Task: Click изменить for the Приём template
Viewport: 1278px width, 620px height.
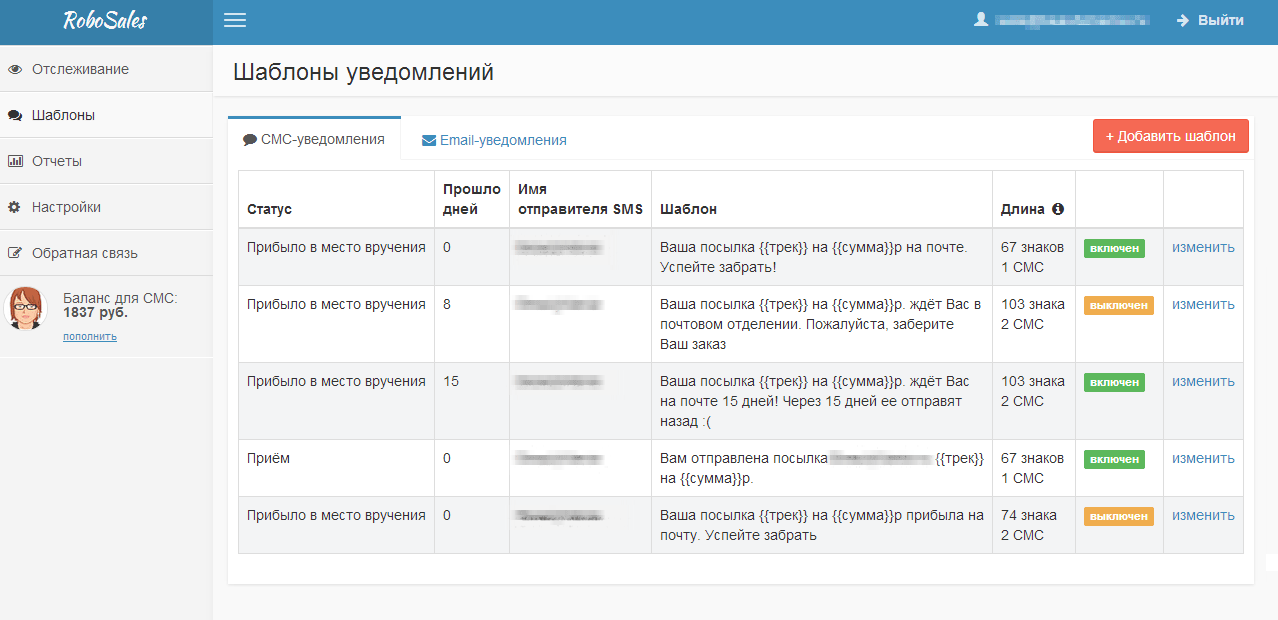Action: 1203,458
